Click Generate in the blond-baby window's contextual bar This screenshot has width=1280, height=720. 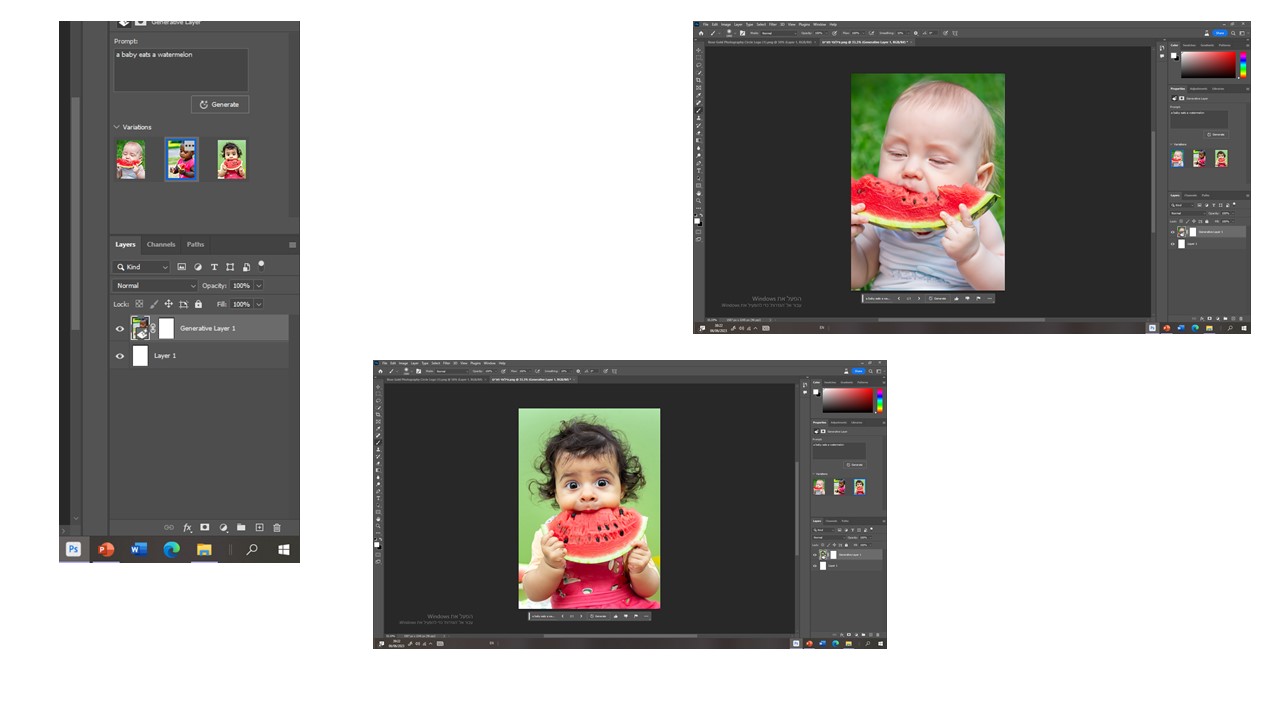click(x=938, y=298)
